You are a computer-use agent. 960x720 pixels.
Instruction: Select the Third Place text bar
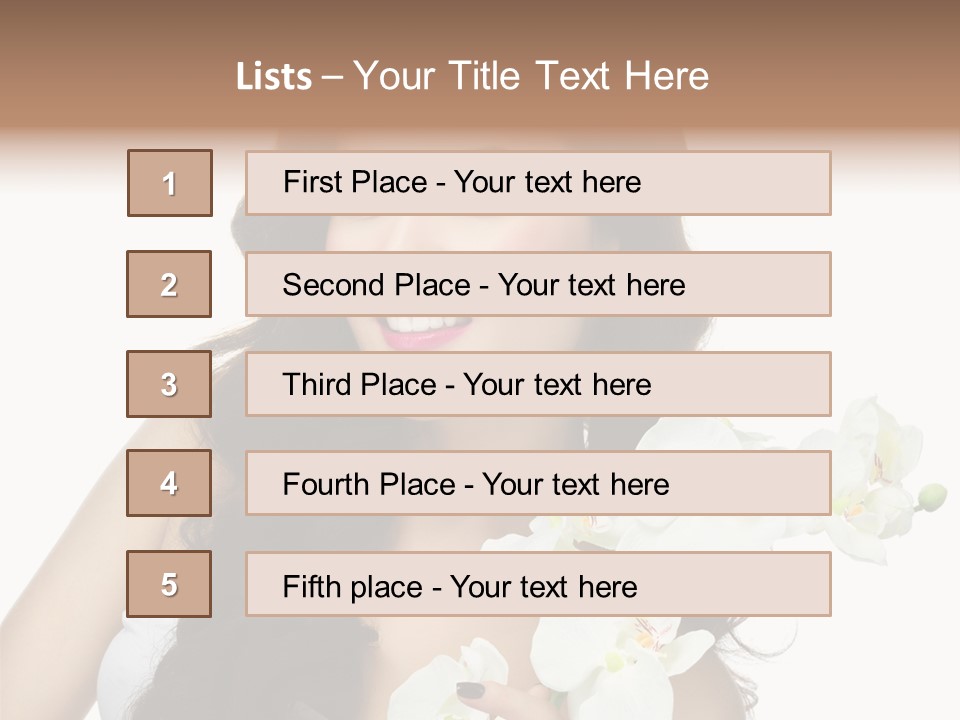[x=538, y=384]
